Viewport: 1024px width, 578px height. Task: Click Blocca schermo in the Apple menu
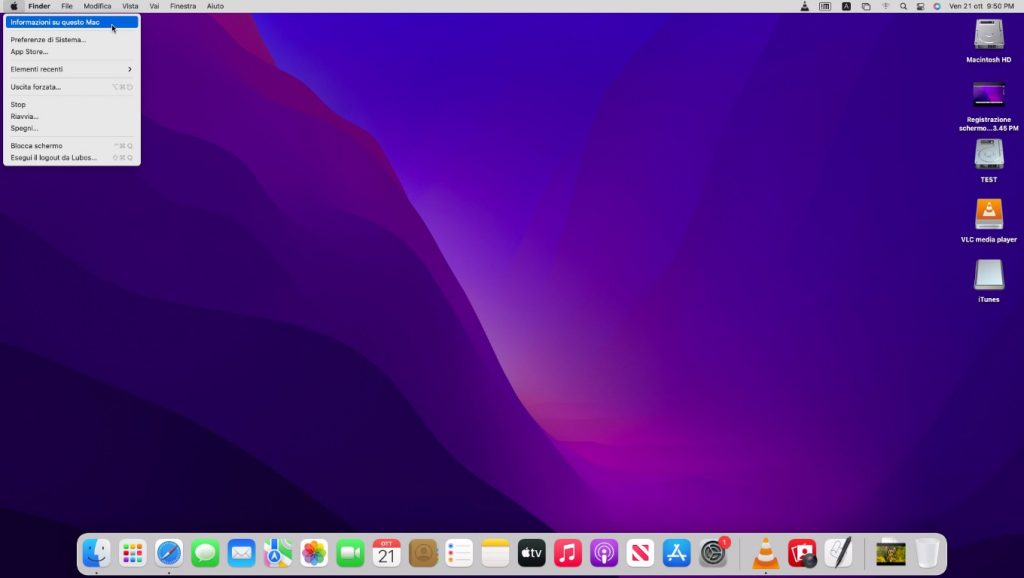[36, 146]
